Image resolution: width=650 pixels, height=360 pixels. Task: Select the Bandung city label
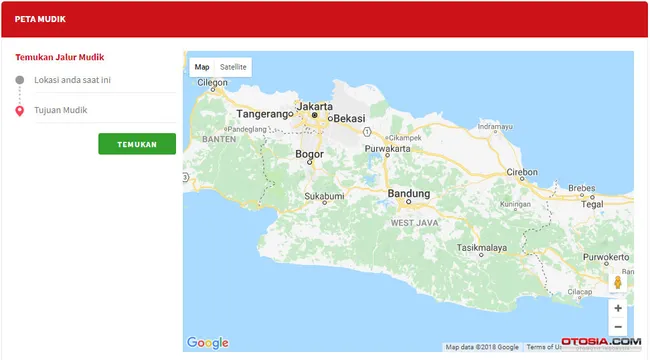409,194
